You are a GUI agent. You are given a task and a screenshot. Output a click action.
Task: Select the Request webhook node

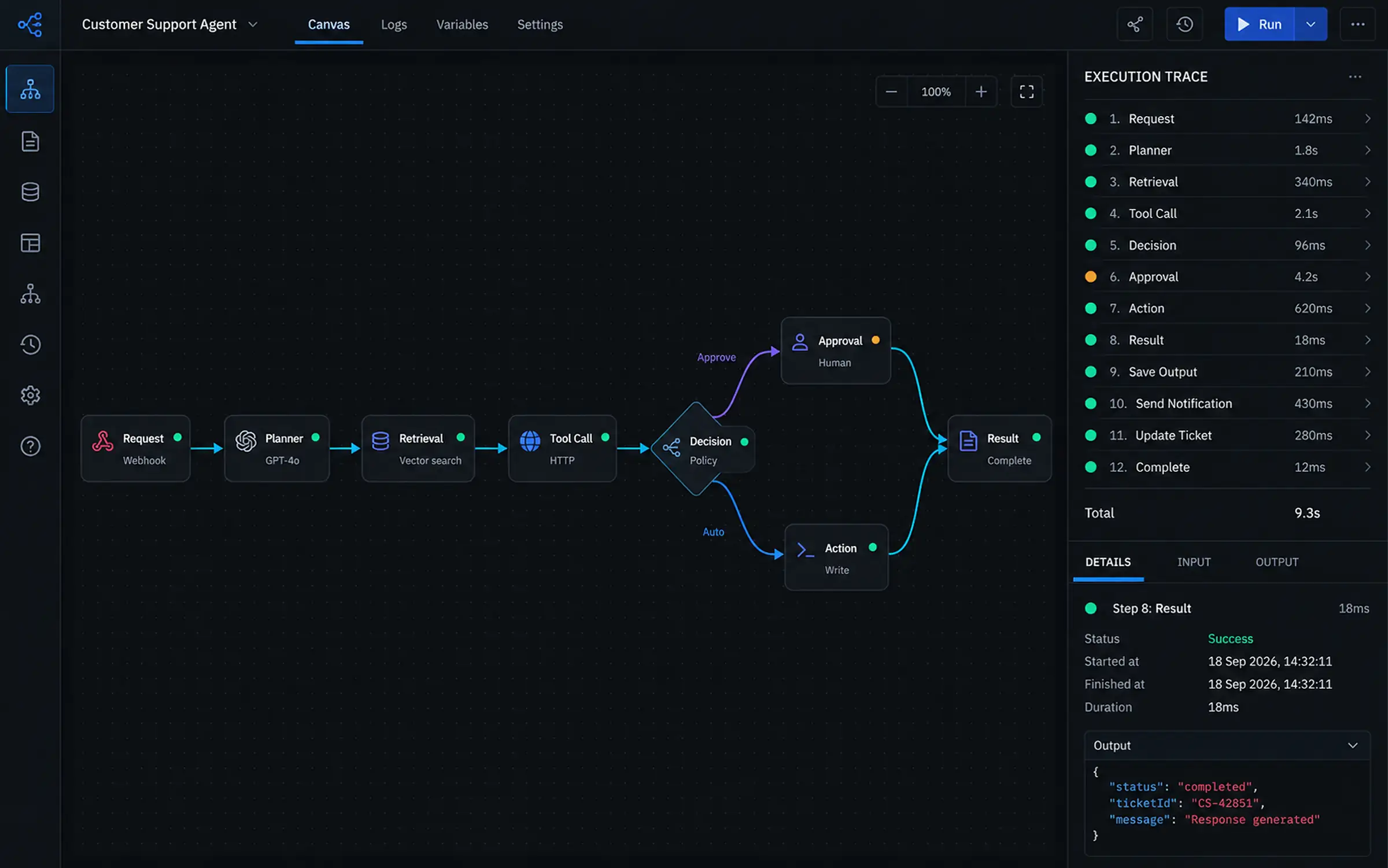tap(135, 449)
